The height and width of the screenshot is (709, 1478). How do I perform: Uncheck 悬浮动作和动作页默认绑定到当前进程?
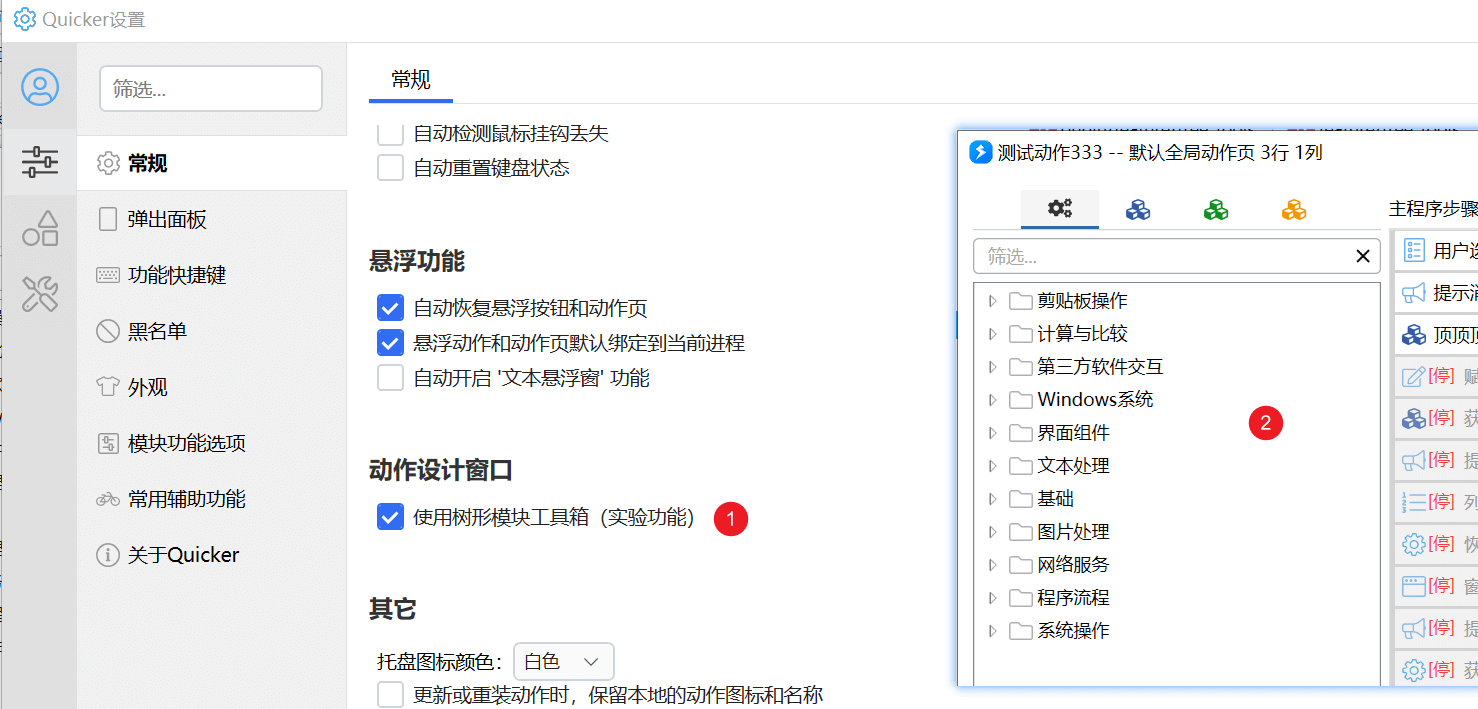(391, 343)
